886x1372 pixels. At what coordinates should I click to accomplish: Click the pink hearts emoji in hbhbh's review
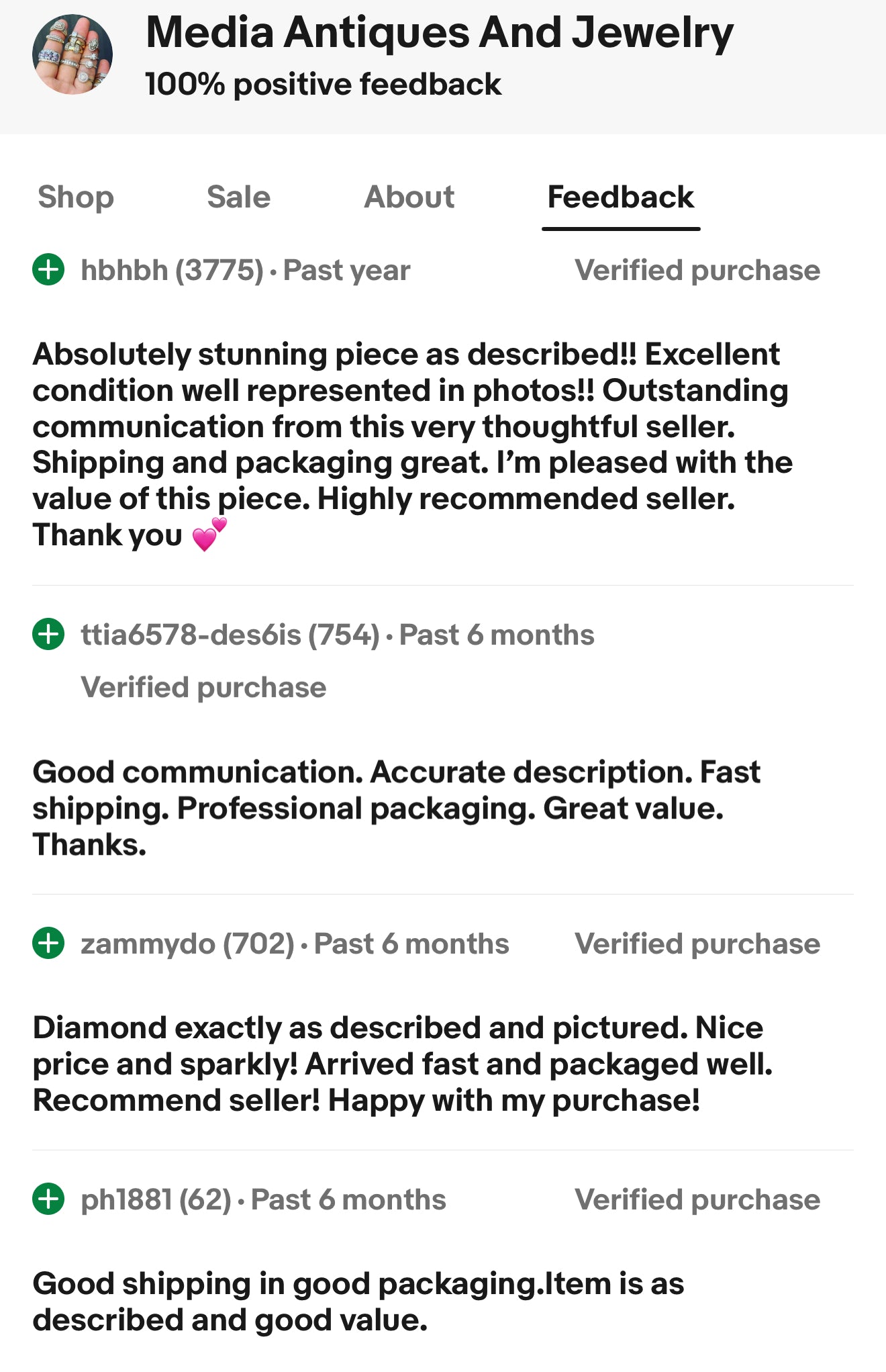(x=209, y=535)
